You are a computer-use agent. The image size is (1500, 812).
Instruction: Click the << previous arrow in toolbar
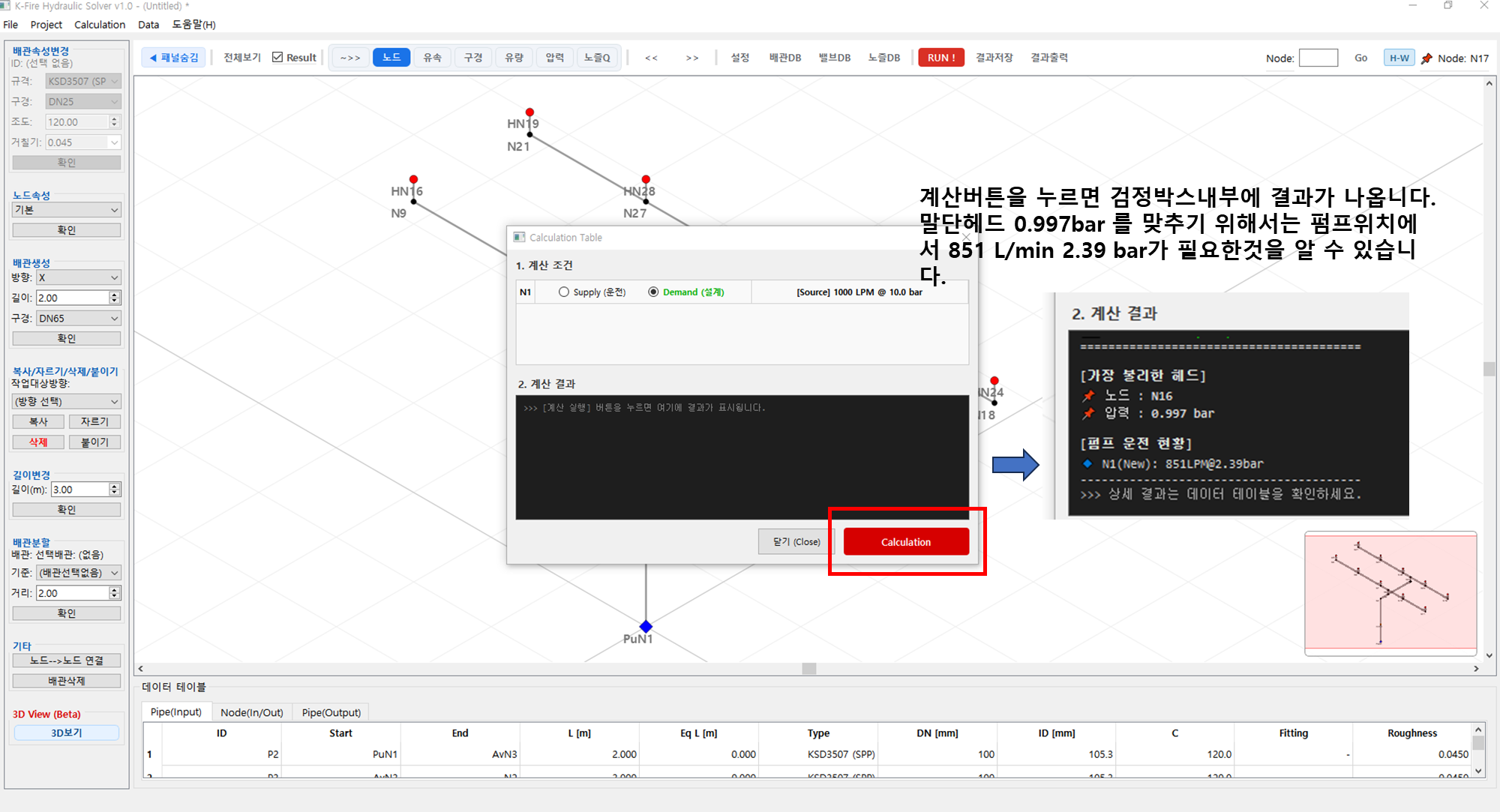[651, 58]
